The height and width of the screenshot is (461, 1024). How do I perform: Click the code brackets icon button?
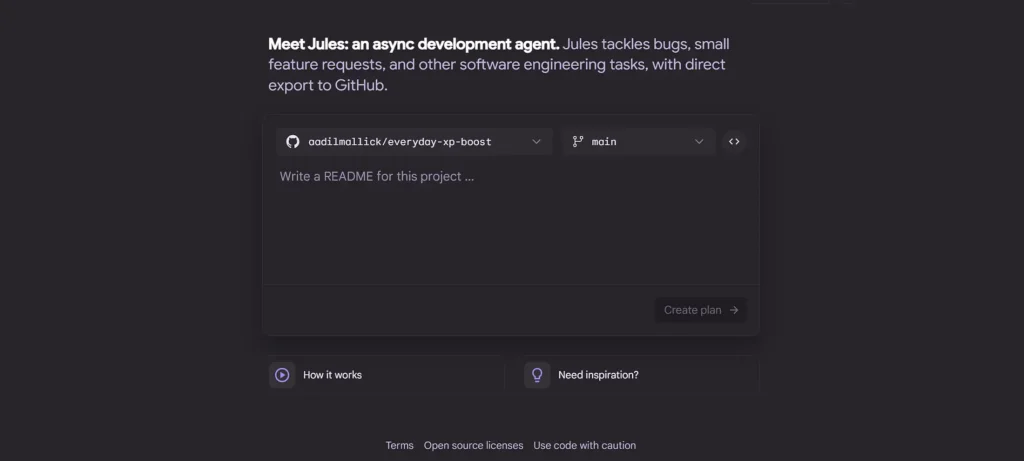coord(734,142)
